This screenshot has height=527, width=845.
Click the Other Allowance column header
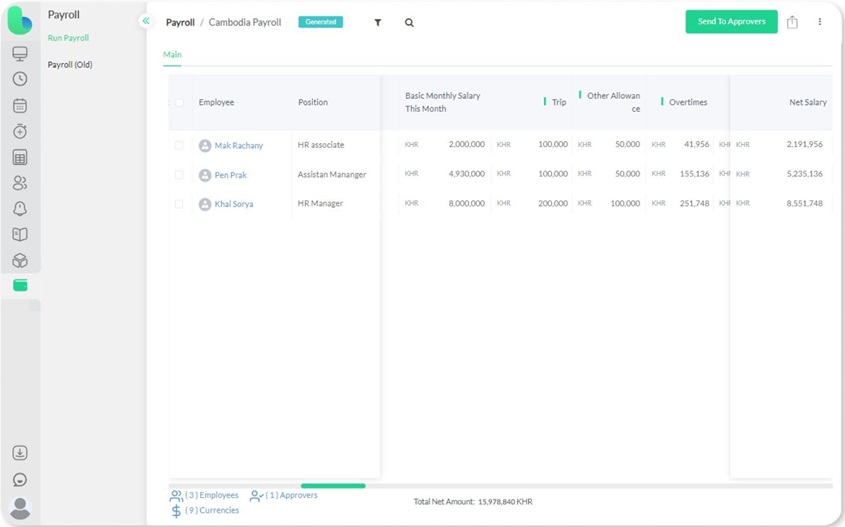pyautogui.click(x=613, y=102)
